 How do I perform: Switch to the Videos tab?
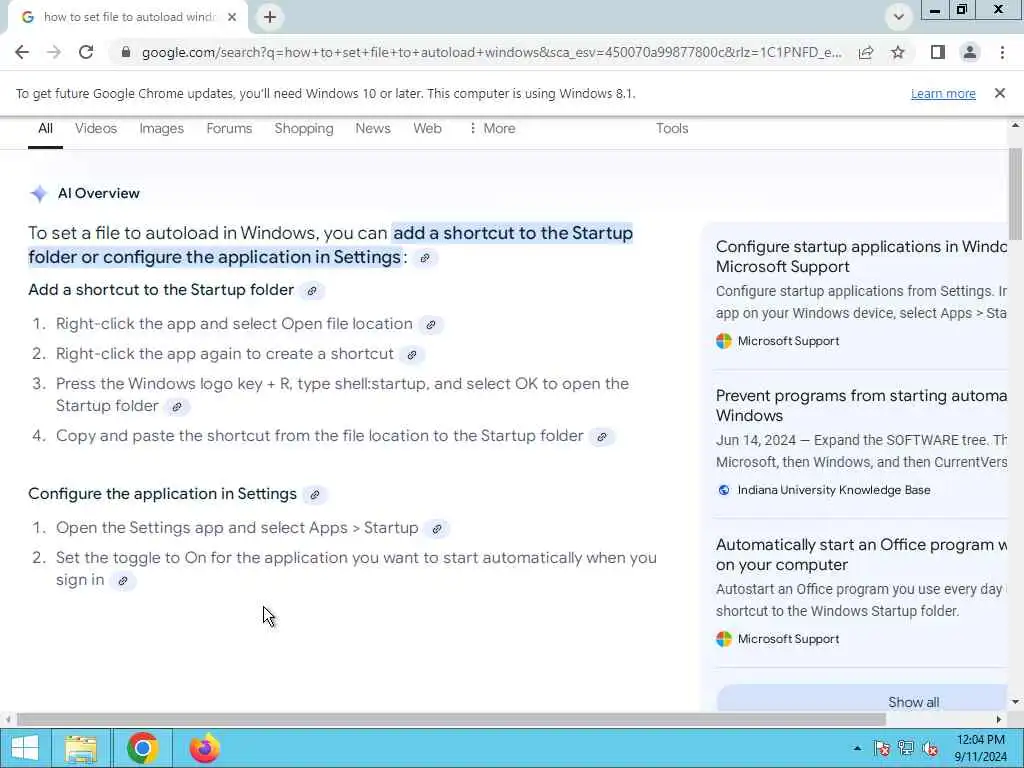click(96, 129)
